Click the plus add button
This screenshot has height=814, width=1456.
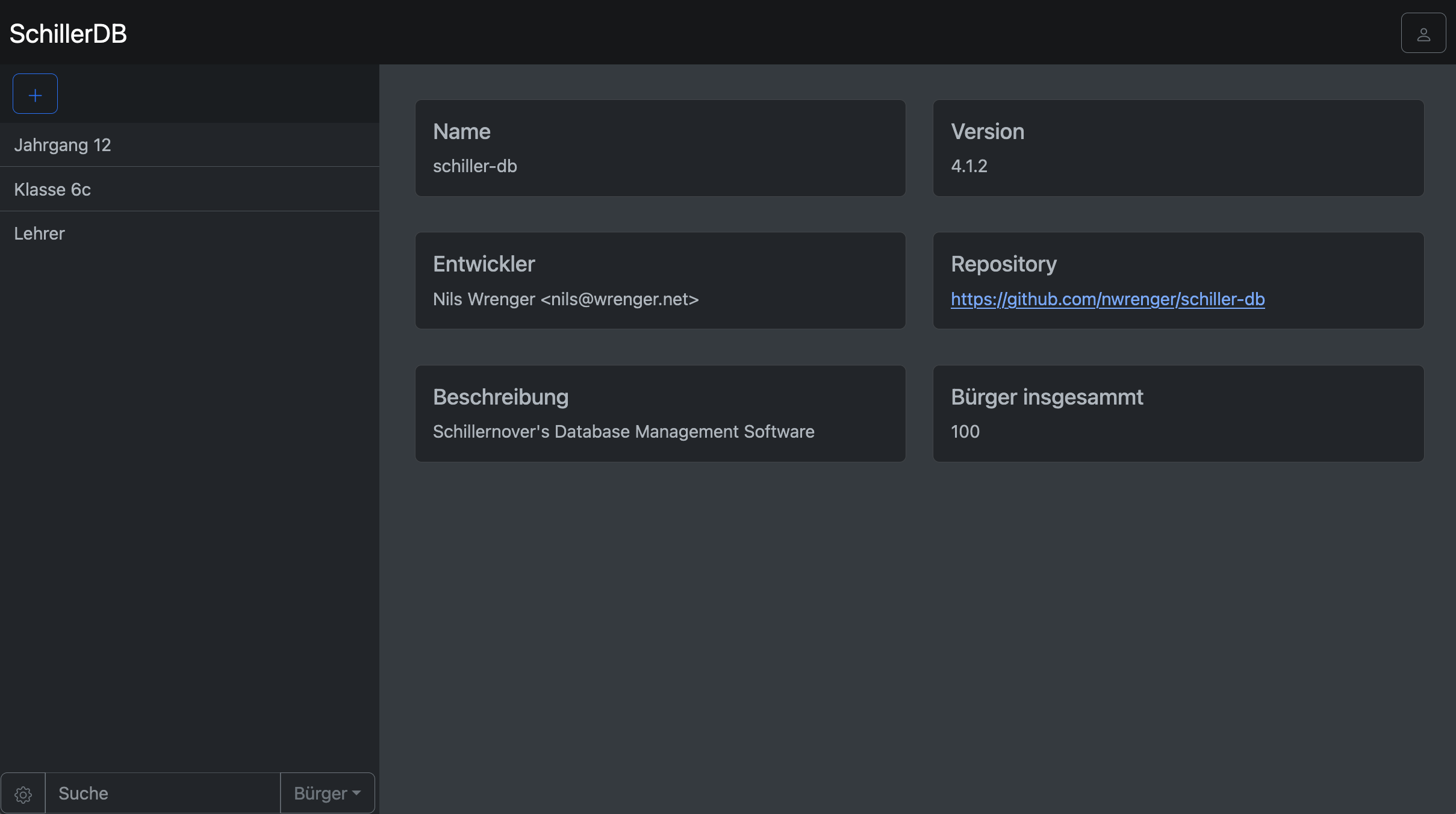pyautogui.click(x=35, y=94)
